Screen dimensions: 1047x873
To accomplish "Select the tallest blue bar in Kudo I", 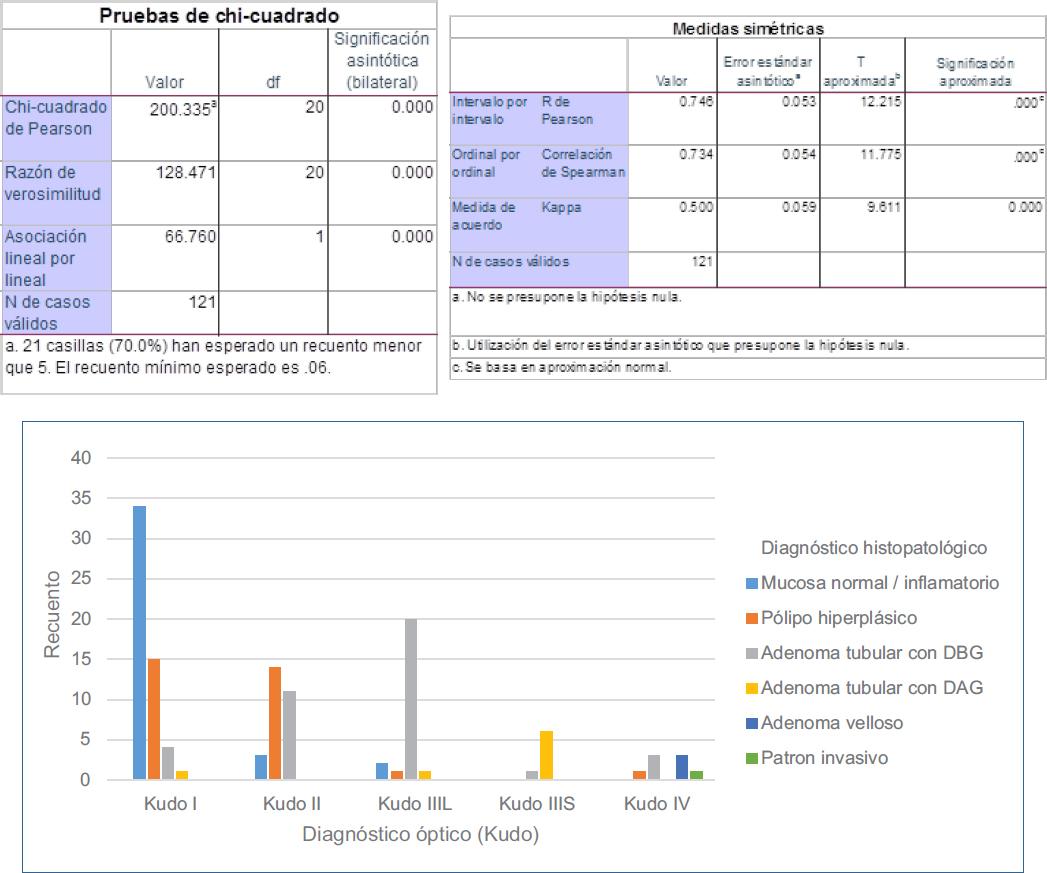I will (139, 643).
